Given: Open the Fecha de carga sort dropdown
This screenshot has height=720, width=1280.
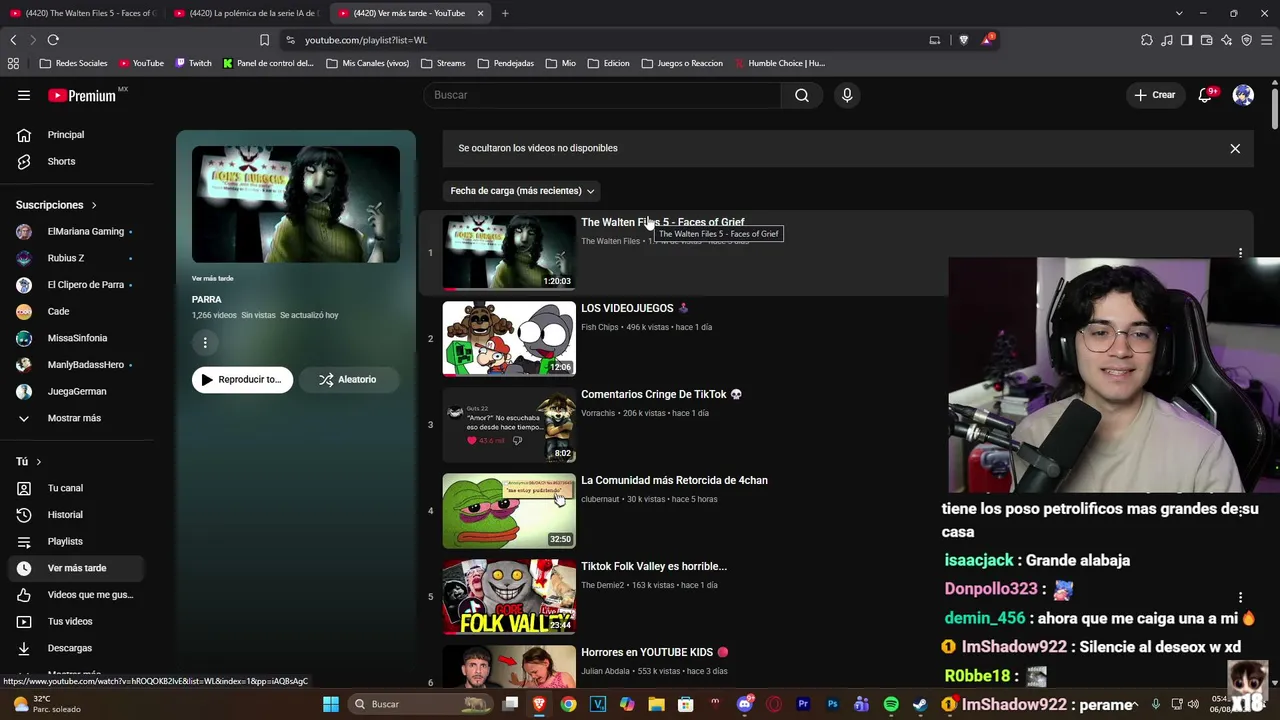Looking at the screenshot, I should click(x=522, y=191).
